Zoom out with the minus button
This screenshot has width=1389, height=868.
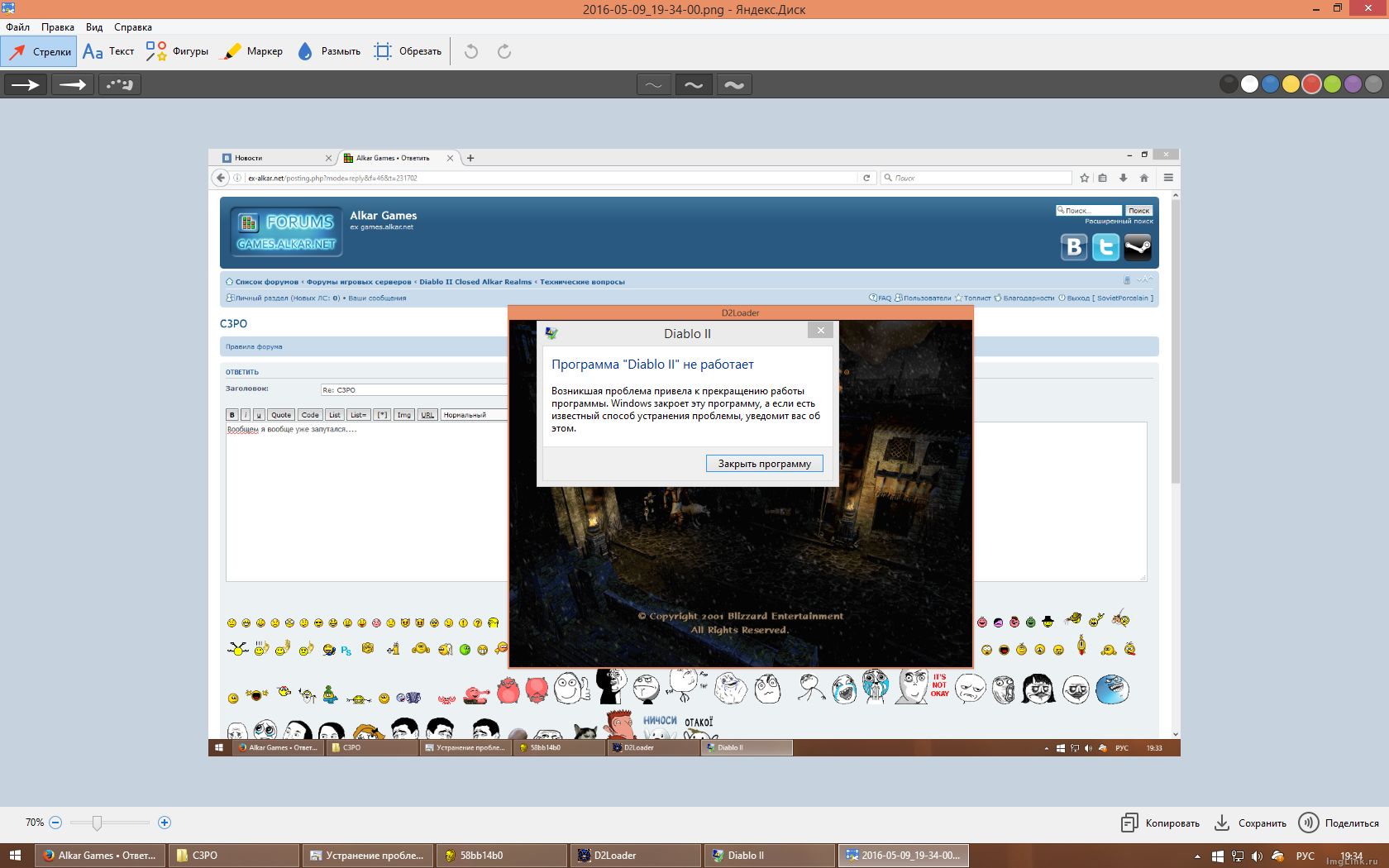pos(55,823)
